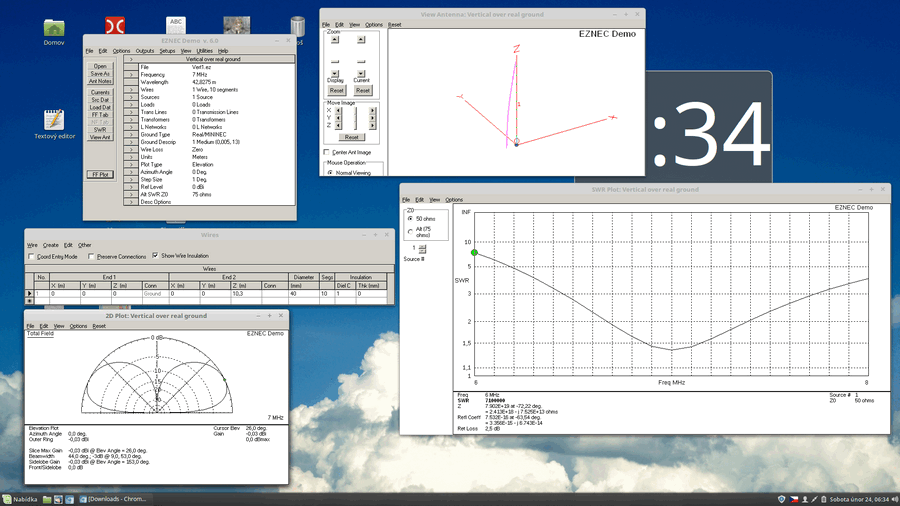
Task: Open the Create menu in Wires window
Action: click(x=50, y=245)
